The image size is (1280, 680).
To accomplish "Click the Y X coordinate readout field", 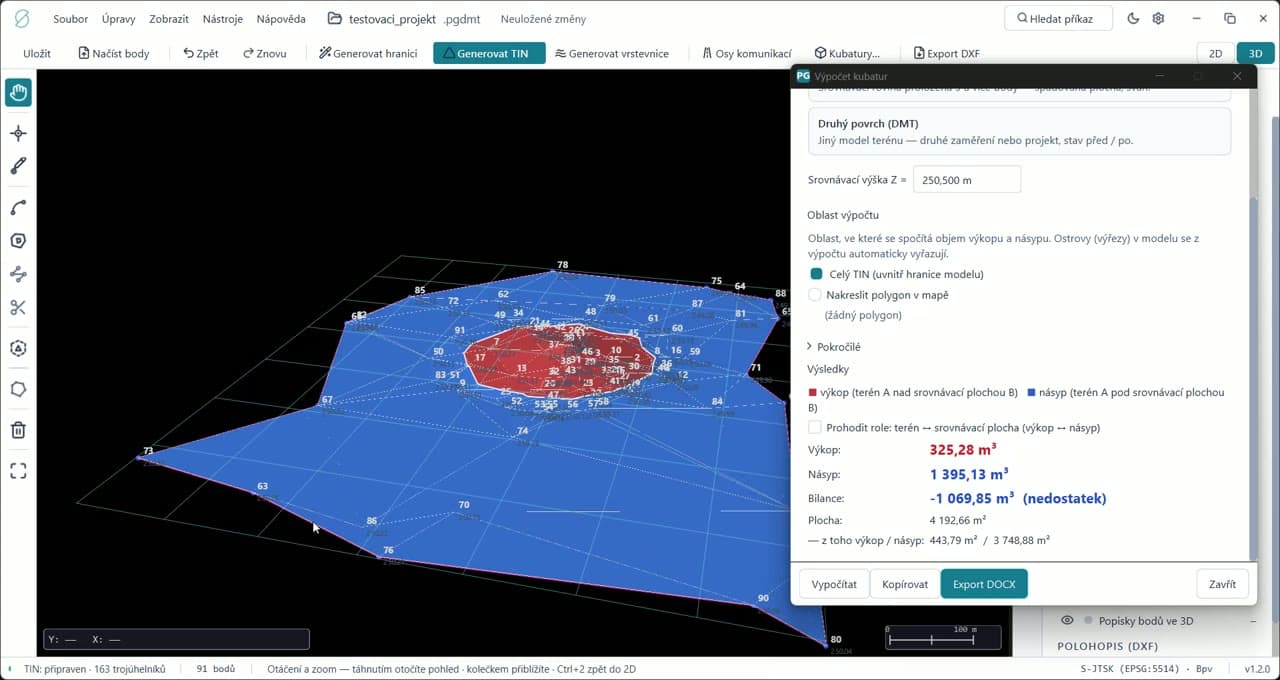I will point(176,639).
